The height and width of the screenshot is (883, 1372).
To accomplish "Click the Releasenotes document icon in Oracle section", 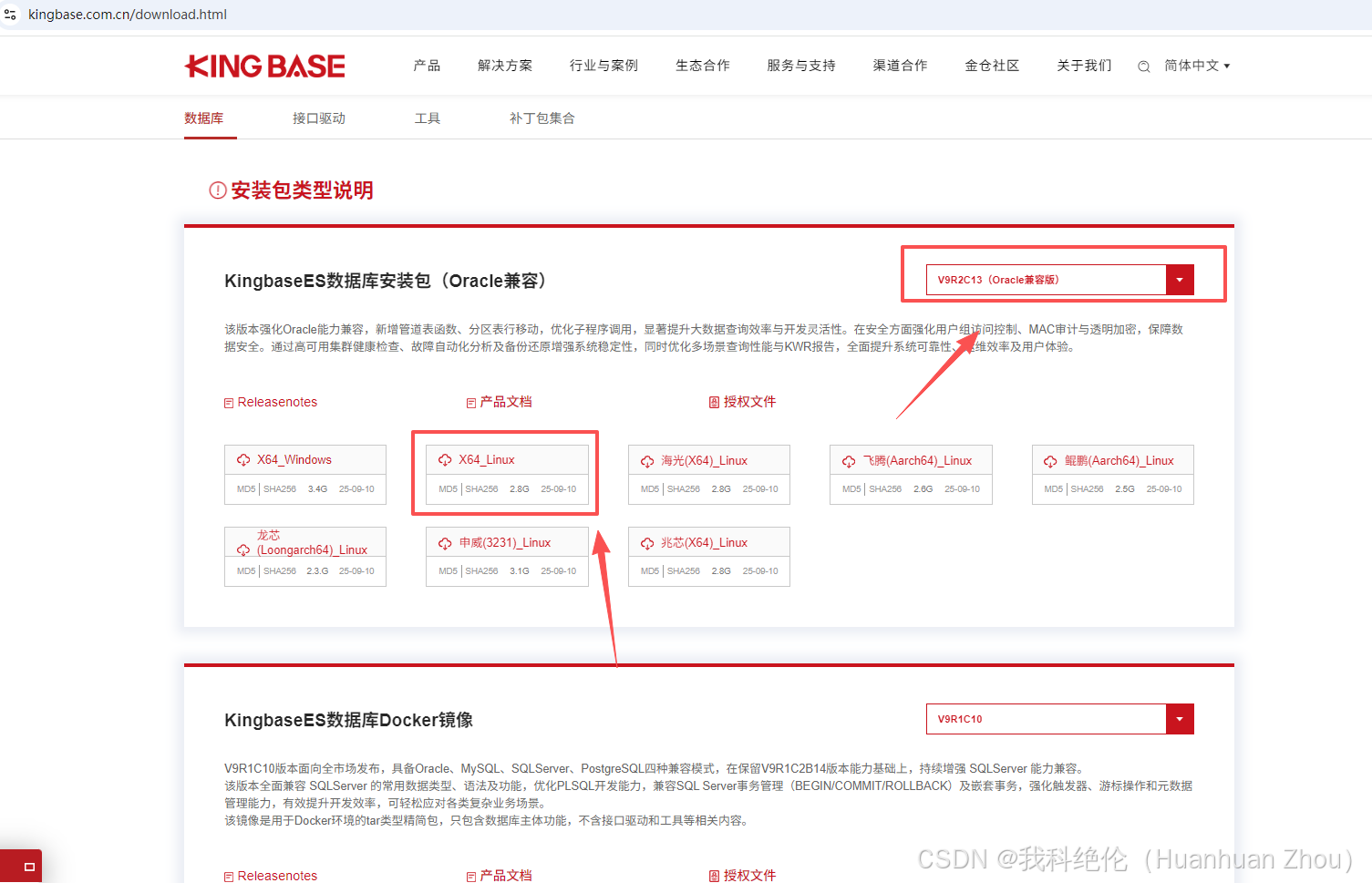I will [229, 403].
